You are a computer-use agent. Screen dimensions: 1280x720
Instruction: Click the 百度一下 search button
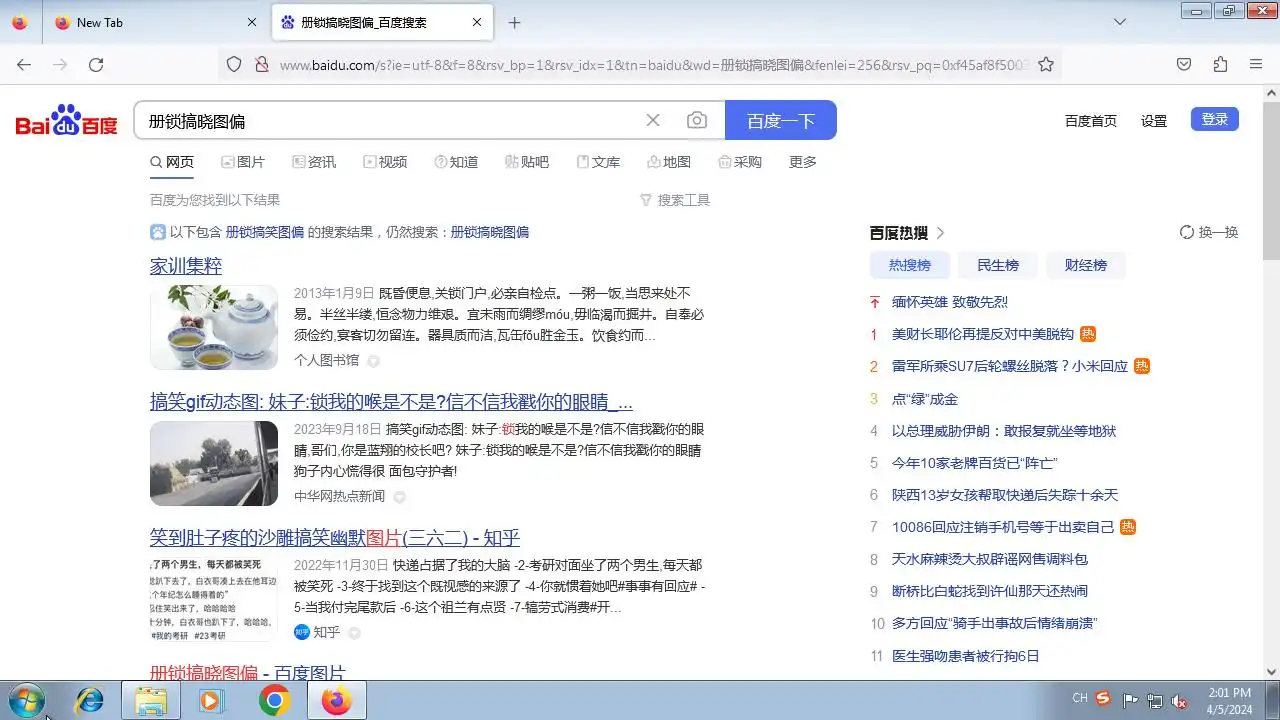click(x=781, y=120)
